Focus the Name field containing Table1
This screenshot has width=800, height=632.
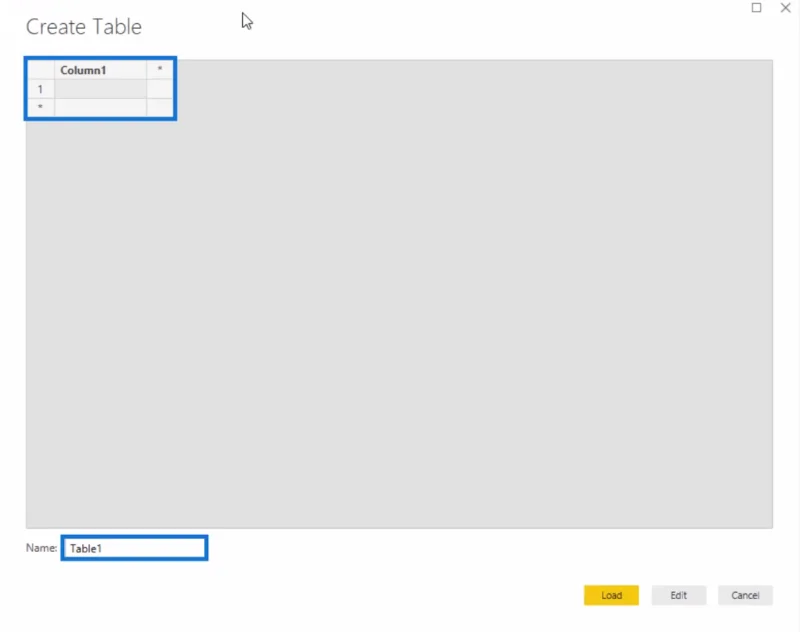point(135,548)
